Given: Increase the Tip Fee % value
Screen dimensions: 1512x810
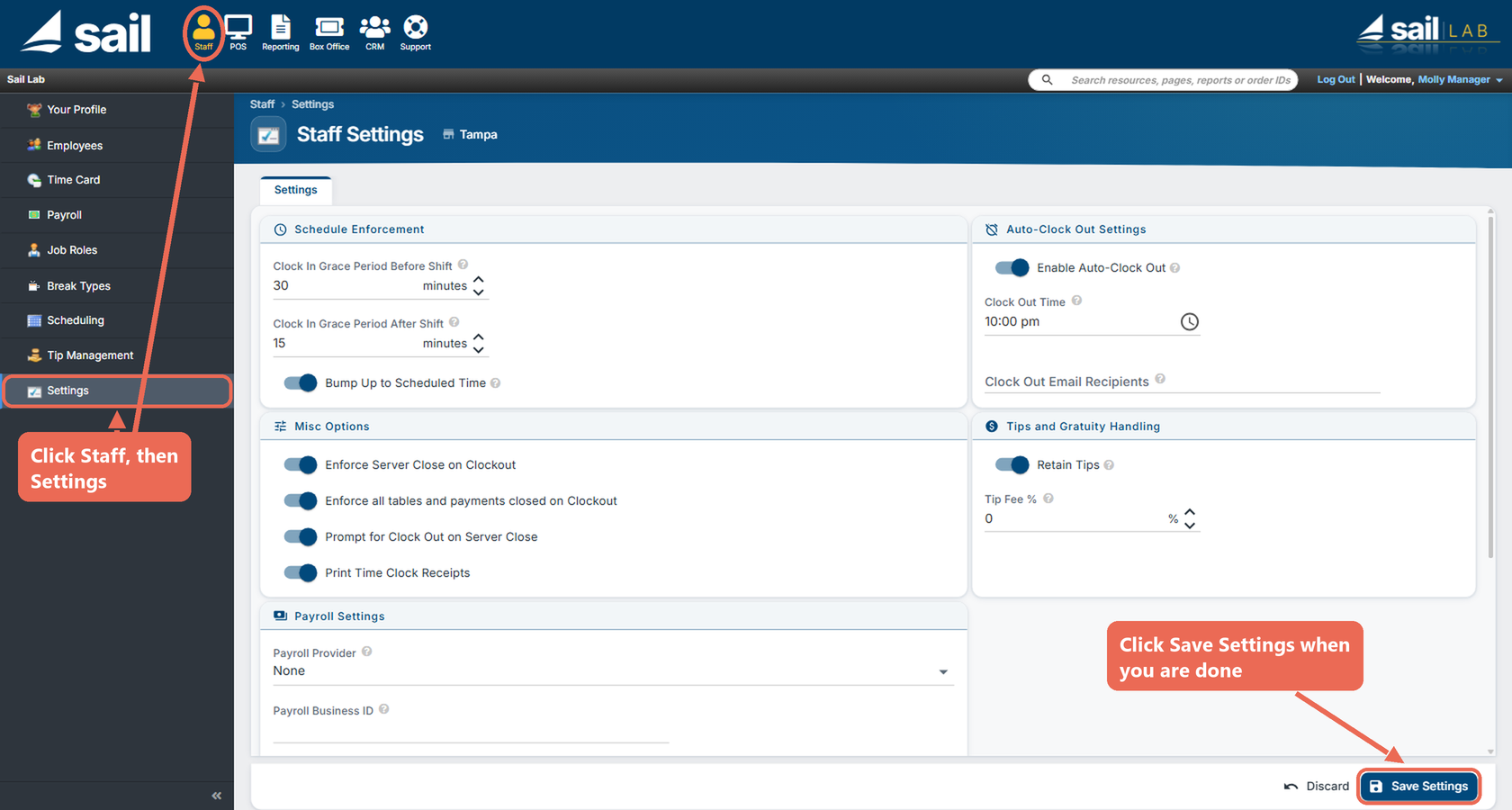Looking at the screenshot, I should click(x=1190, y=512).
